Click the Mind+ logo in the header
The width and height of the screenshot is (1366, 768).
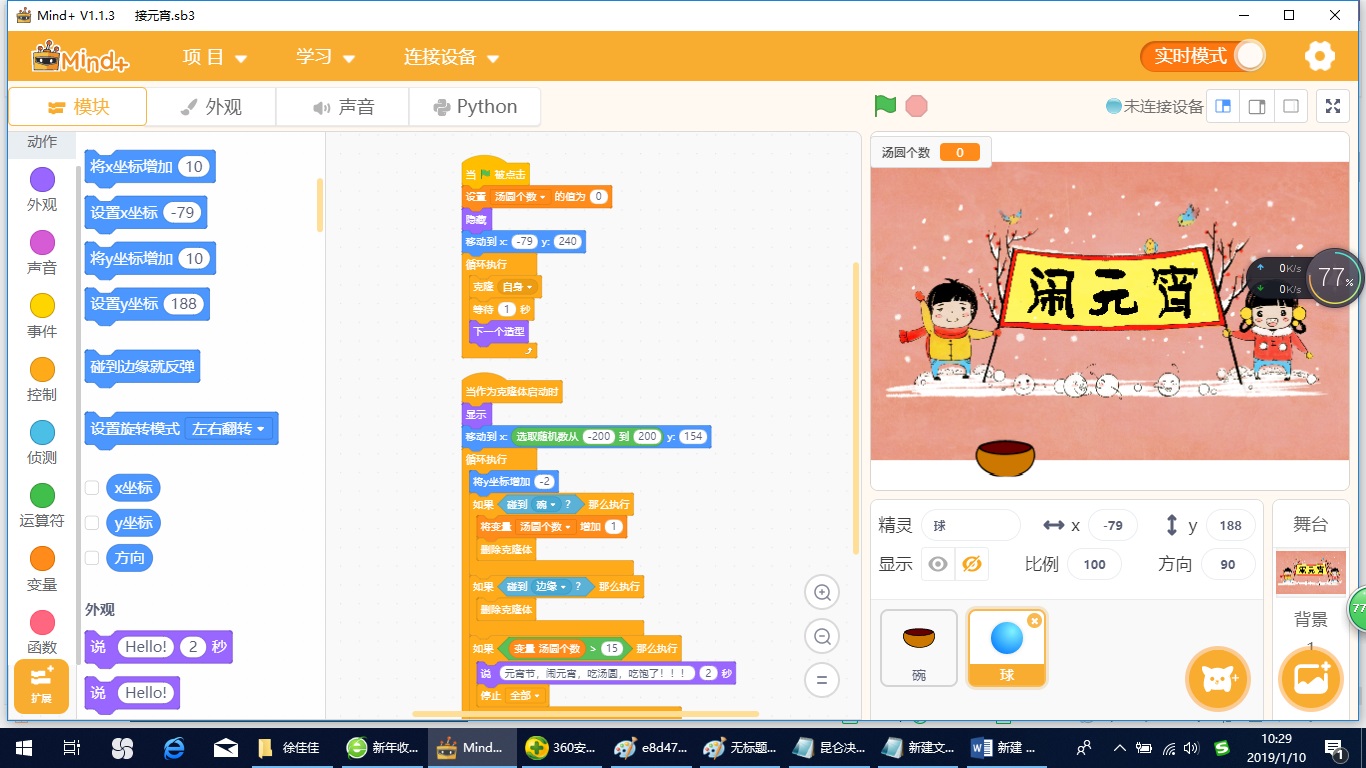pos(81,57)
